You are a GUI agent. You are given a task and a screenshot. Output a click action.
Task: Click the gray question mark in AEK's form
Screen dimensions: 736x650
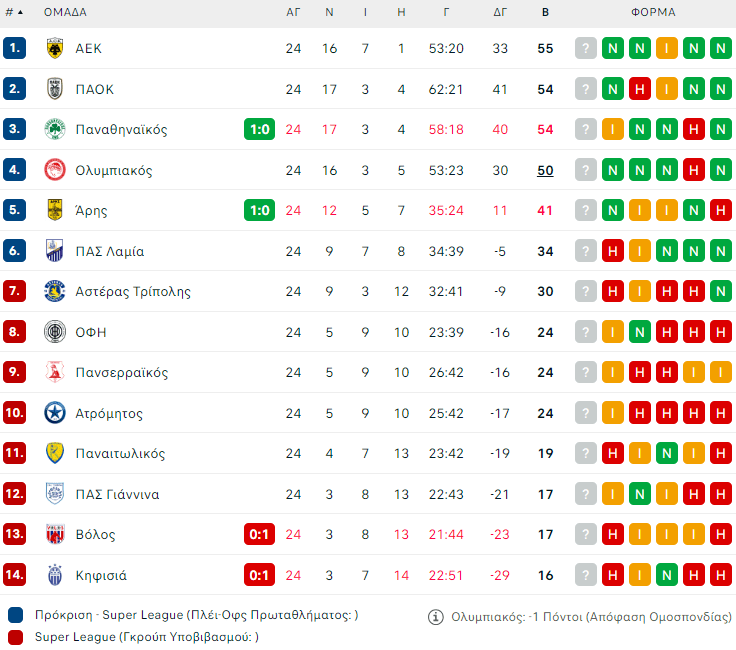coord(586,48)
